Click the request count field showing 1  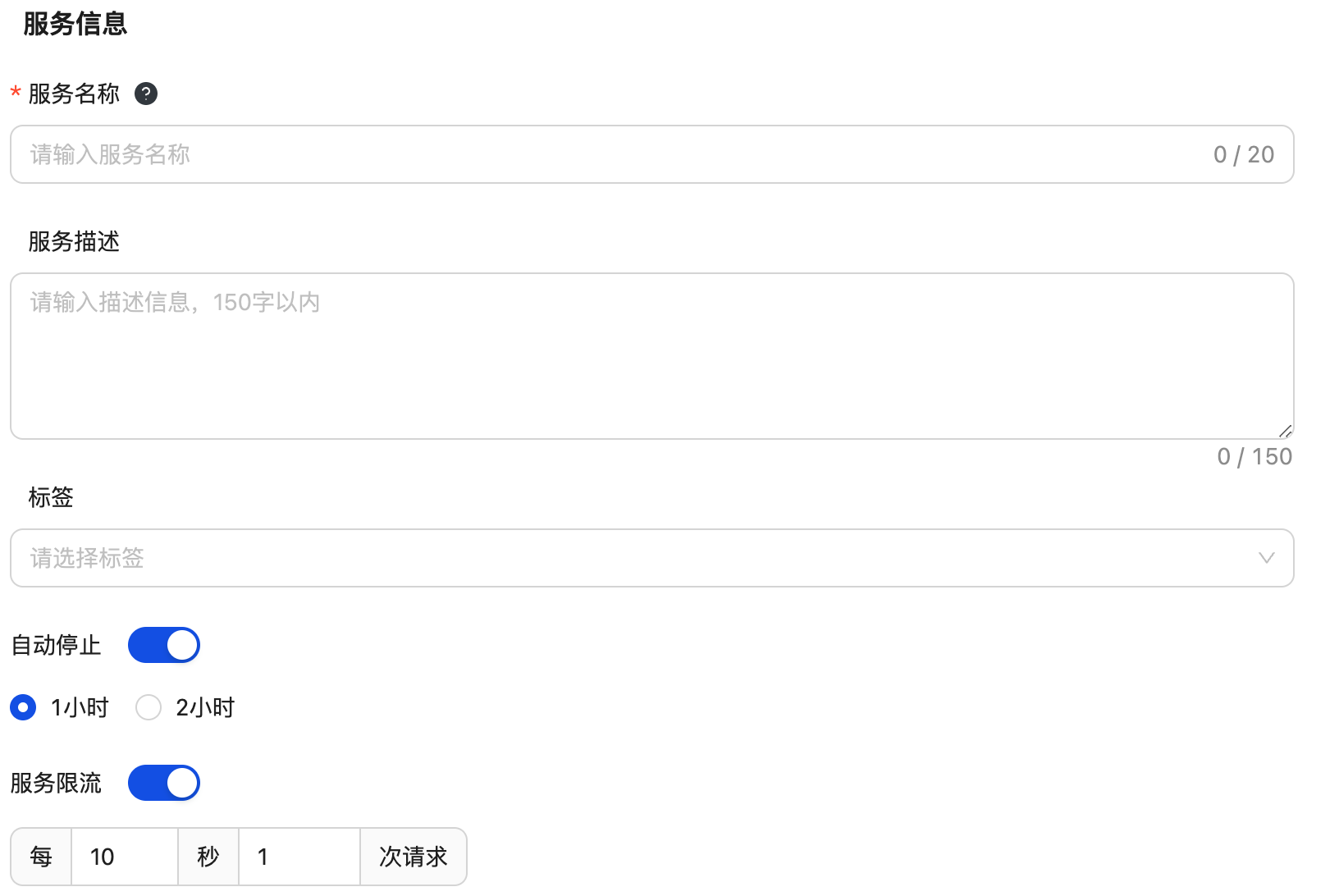[299, 857]
